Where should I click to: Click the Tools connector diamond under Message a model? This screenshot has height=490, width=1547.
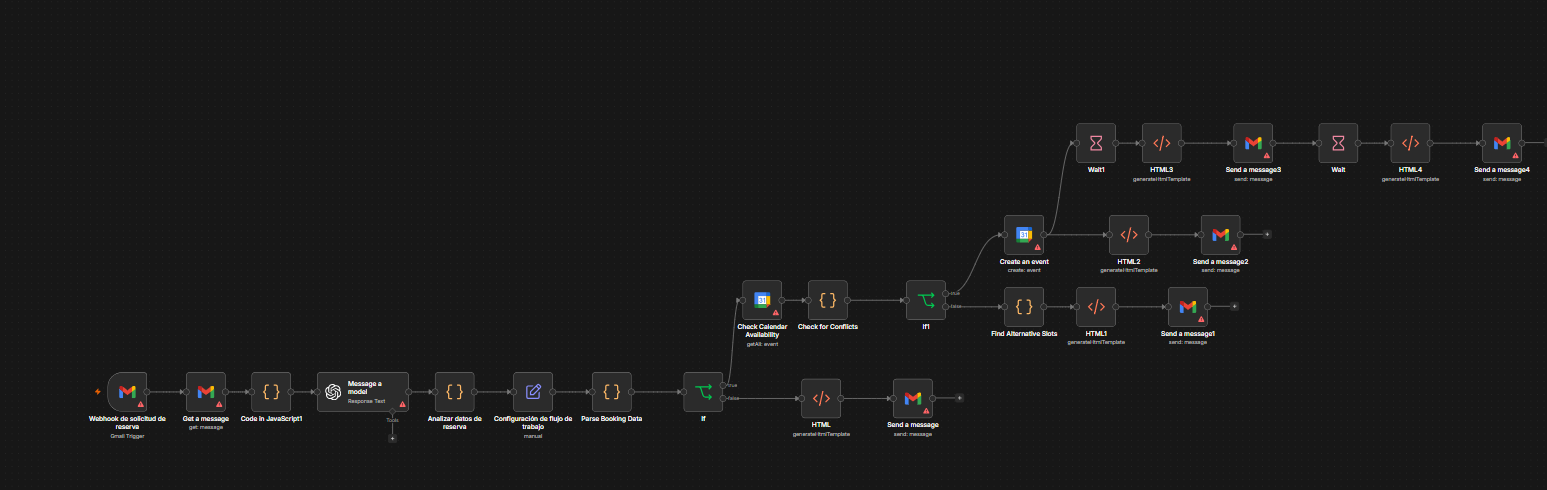click(392, 413)
